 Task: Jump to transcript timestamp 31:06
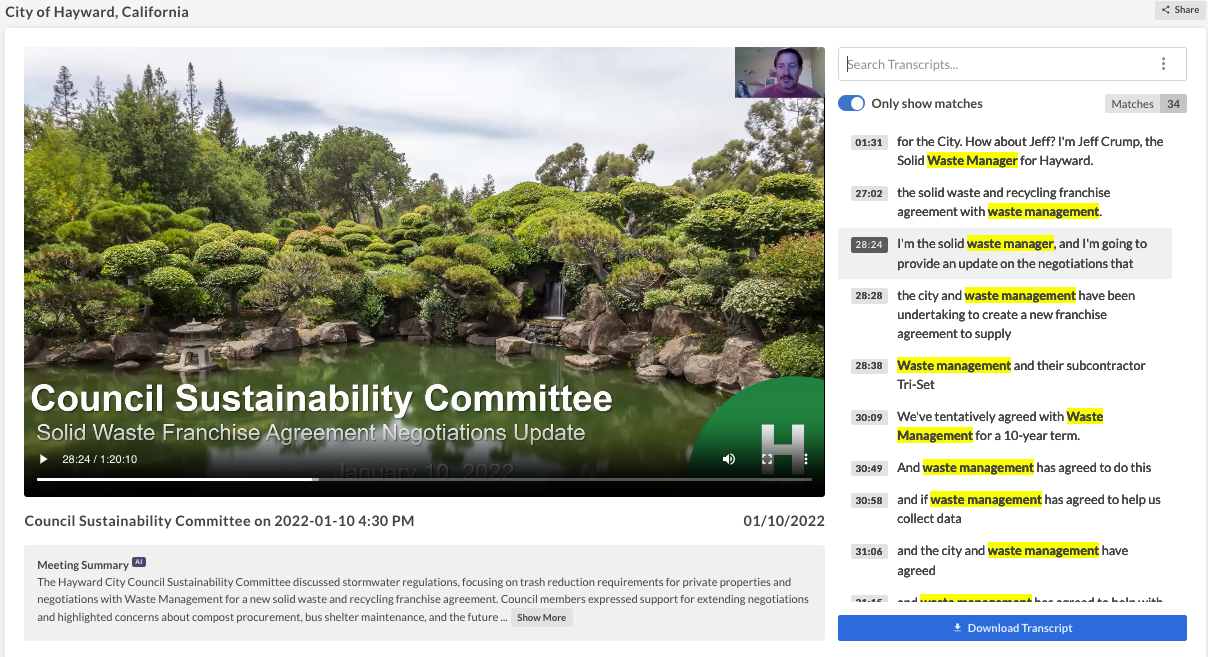[x=868, y=552]
